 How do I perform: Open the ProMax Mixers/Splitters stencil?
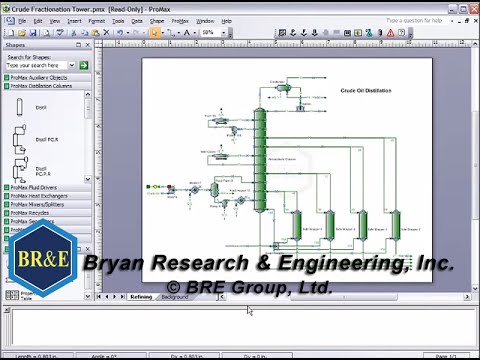coord(47,204)
